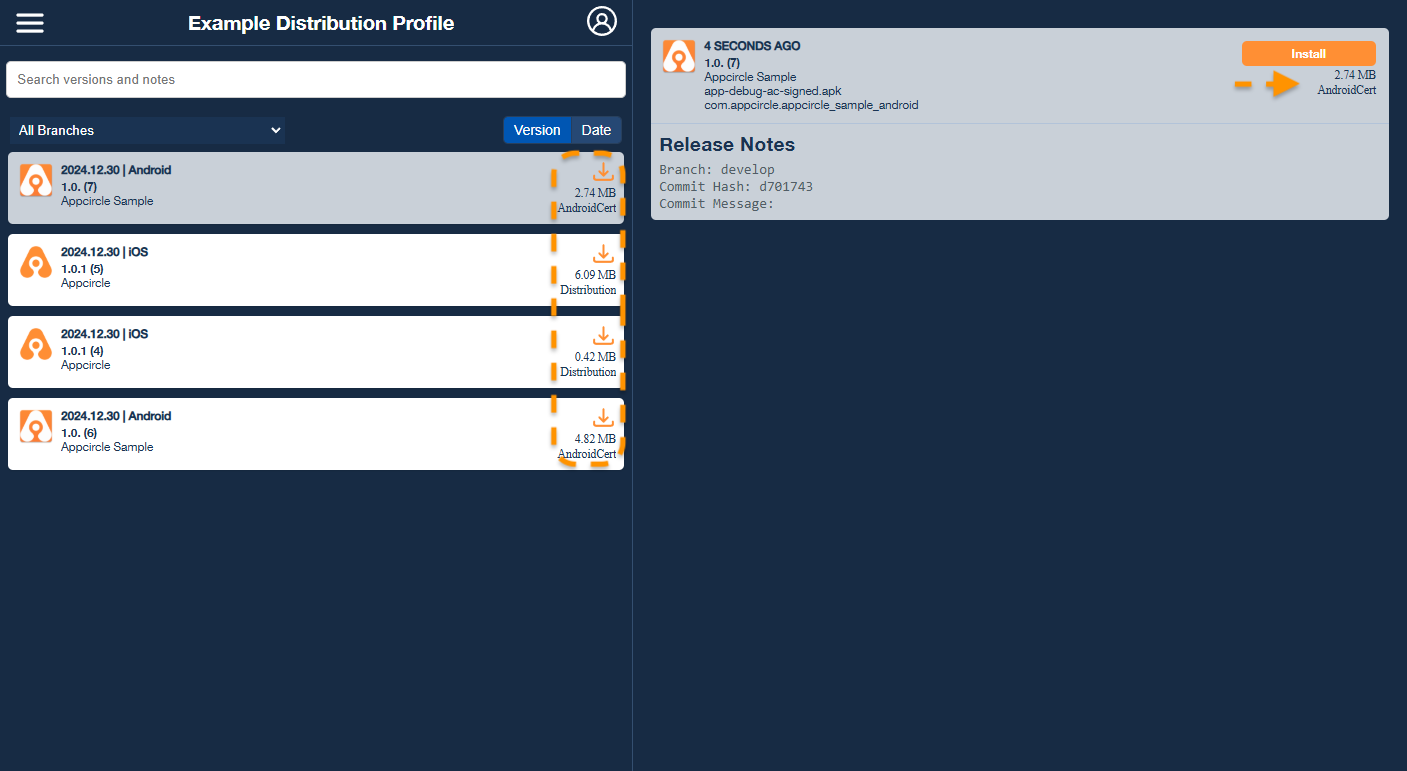
Task: Click Appcircle logo of 1.0.1 (4) row
Action: pos(36,344)
